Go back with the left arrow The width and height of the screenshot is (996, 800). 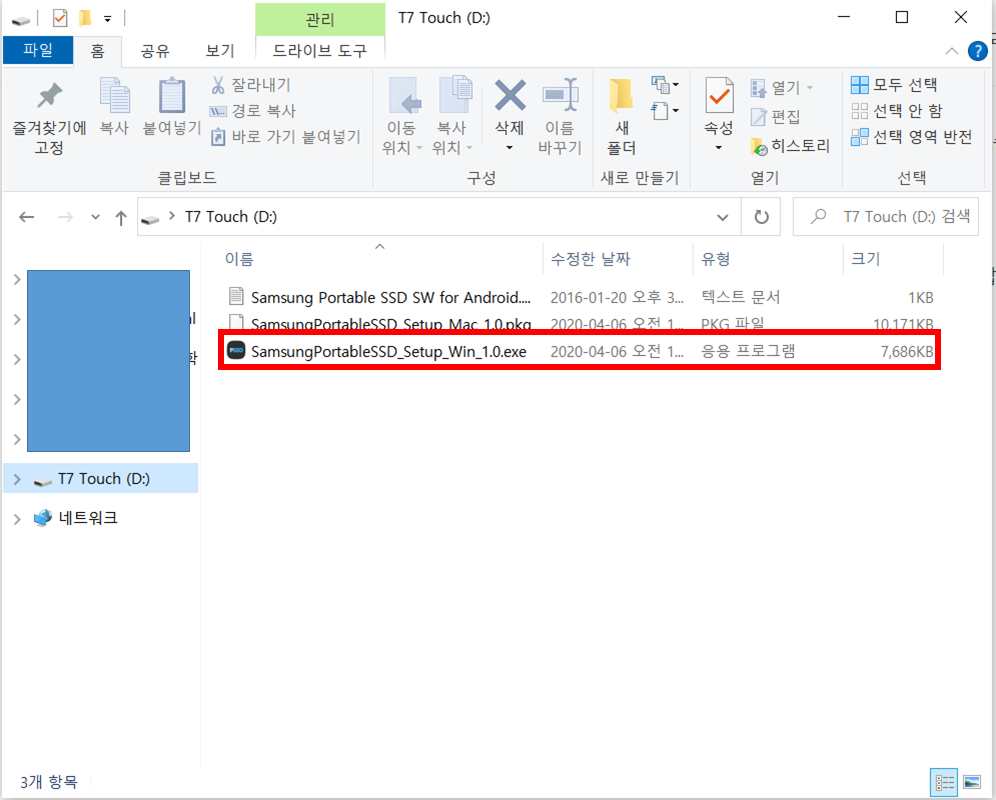coord(27,217)
